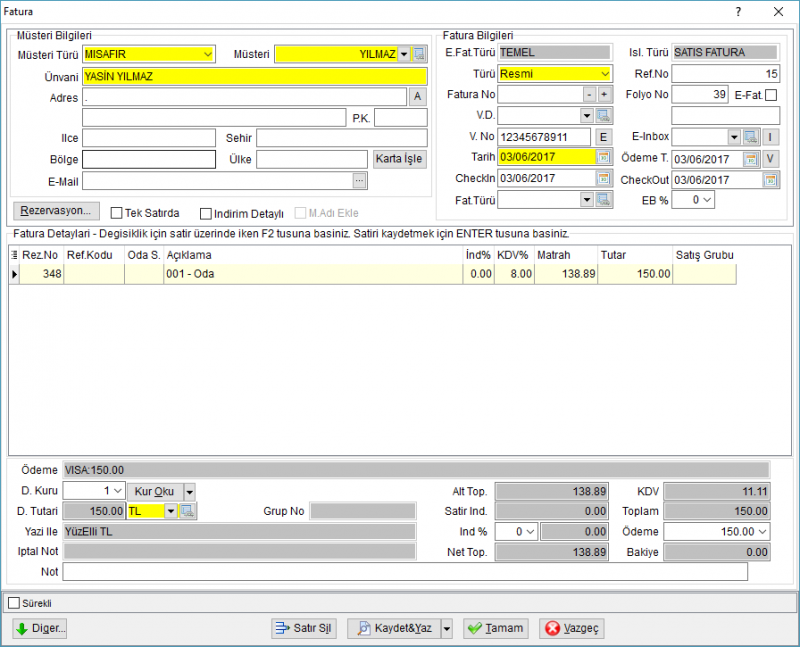Image resolution: width=800 pixels, height=647 pixels.
Task: Open the E-Inbox lookup icon
Action: (x=751, y=137)
